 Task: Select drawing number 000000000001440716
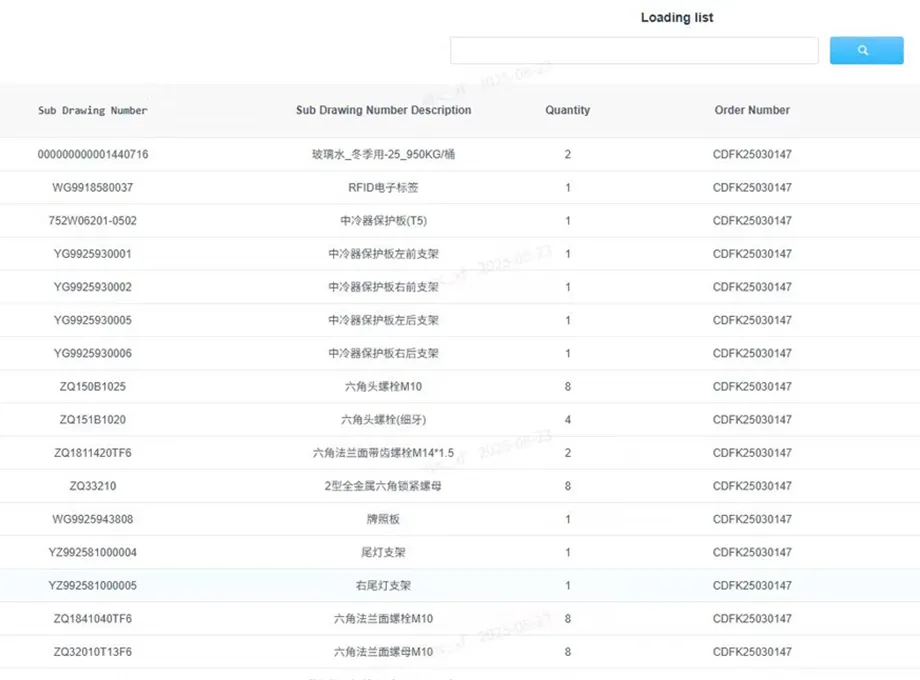click(93, 154)
